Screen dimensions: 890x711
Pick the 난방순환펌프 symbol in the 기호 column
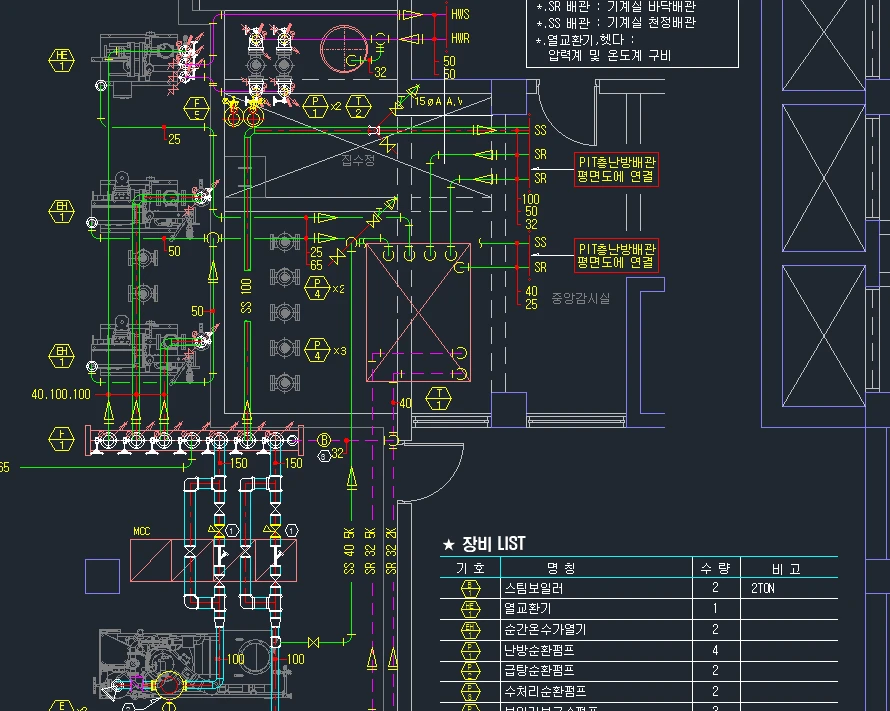click(x=470, y=650)
